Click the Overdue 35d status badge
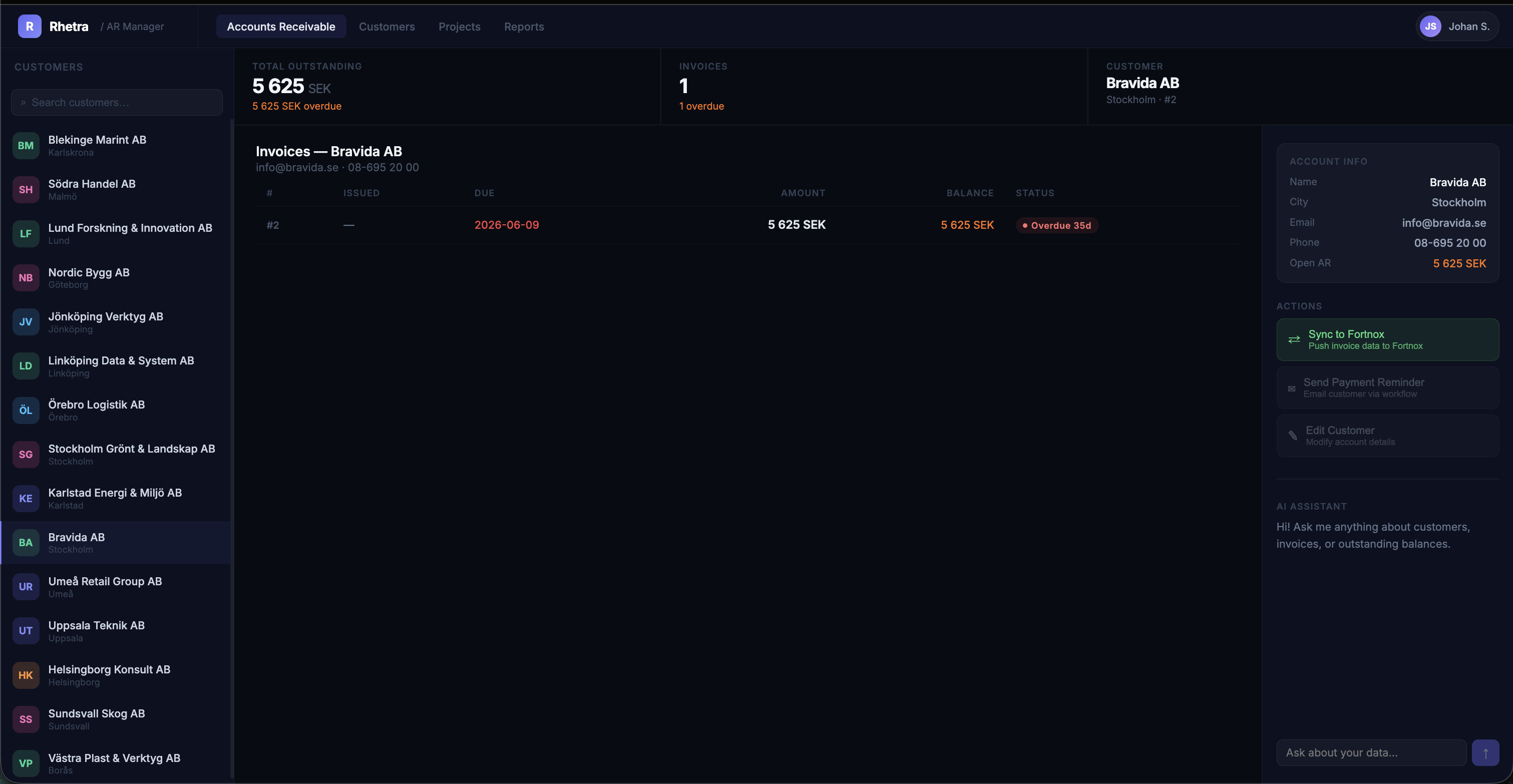The width and height of the screenshot is (1513, 784). click(x=1056, y=225)
